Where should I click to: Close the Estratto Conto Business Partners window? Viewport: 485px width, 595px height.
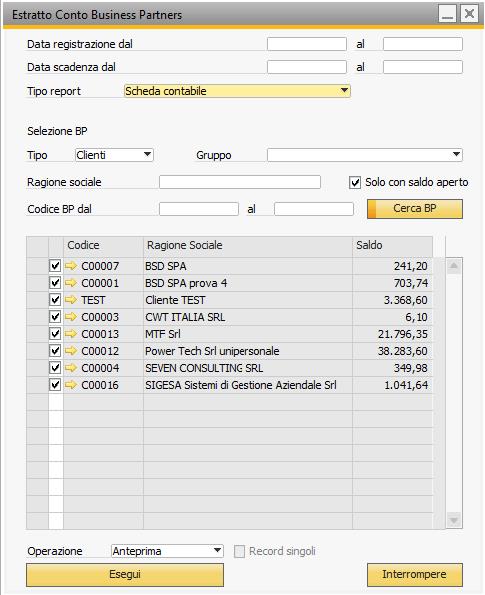tap(469, 14)
